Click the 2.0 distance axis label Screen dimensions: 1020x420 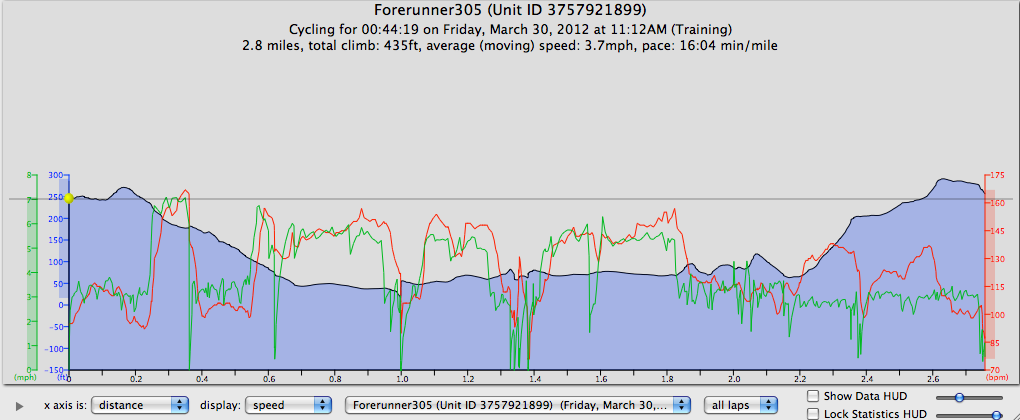(734, 378)
